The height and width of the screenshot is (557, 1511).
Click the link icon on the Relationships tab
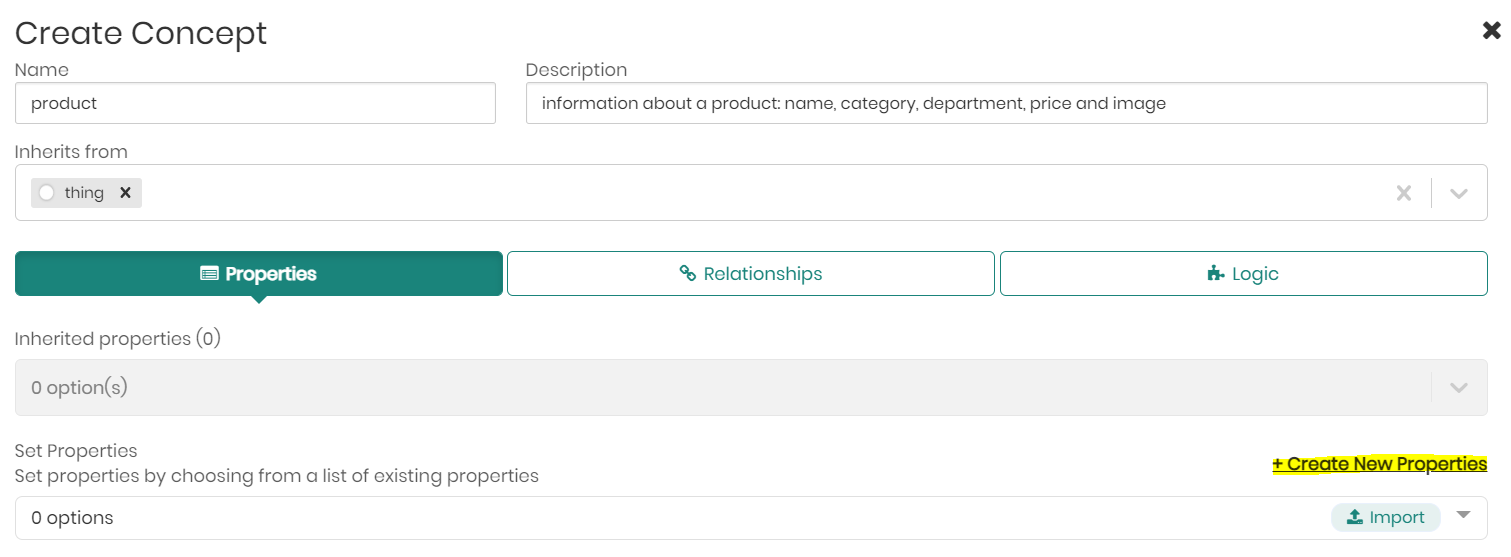(x=688, y=274)
